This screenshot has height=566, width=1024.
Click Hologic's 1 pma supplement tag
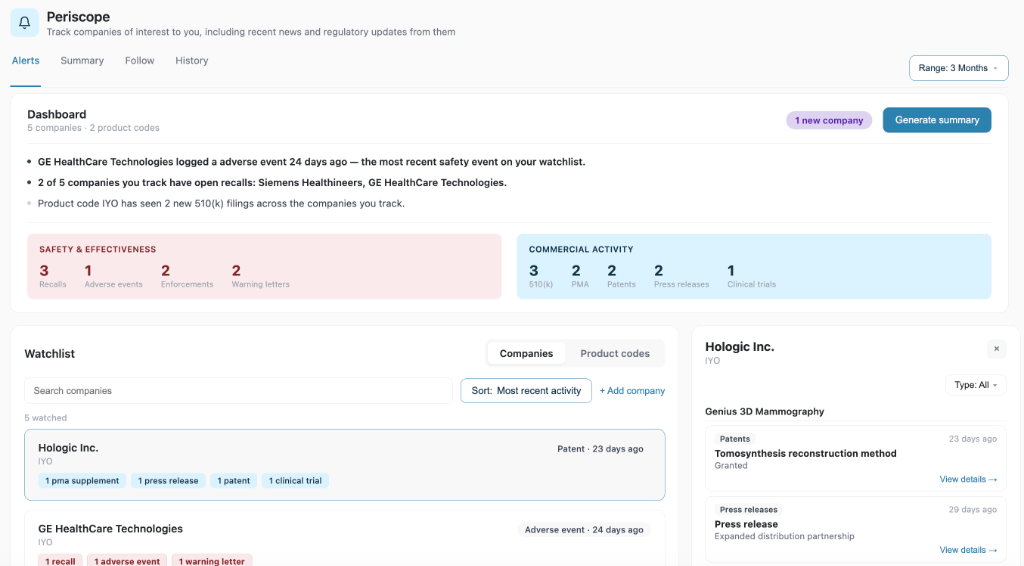[82, 480]
